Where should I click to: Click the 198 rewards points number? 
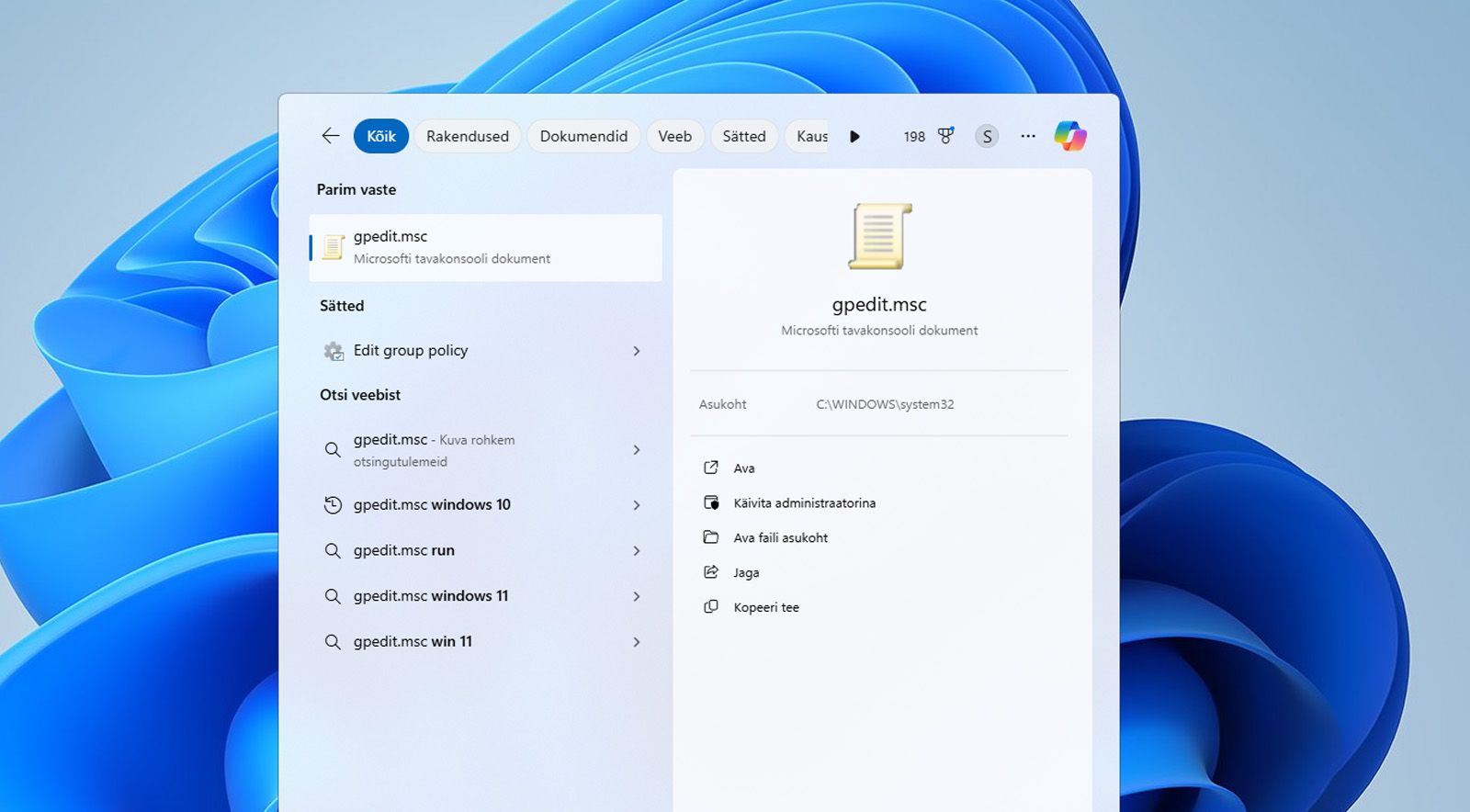914,137
